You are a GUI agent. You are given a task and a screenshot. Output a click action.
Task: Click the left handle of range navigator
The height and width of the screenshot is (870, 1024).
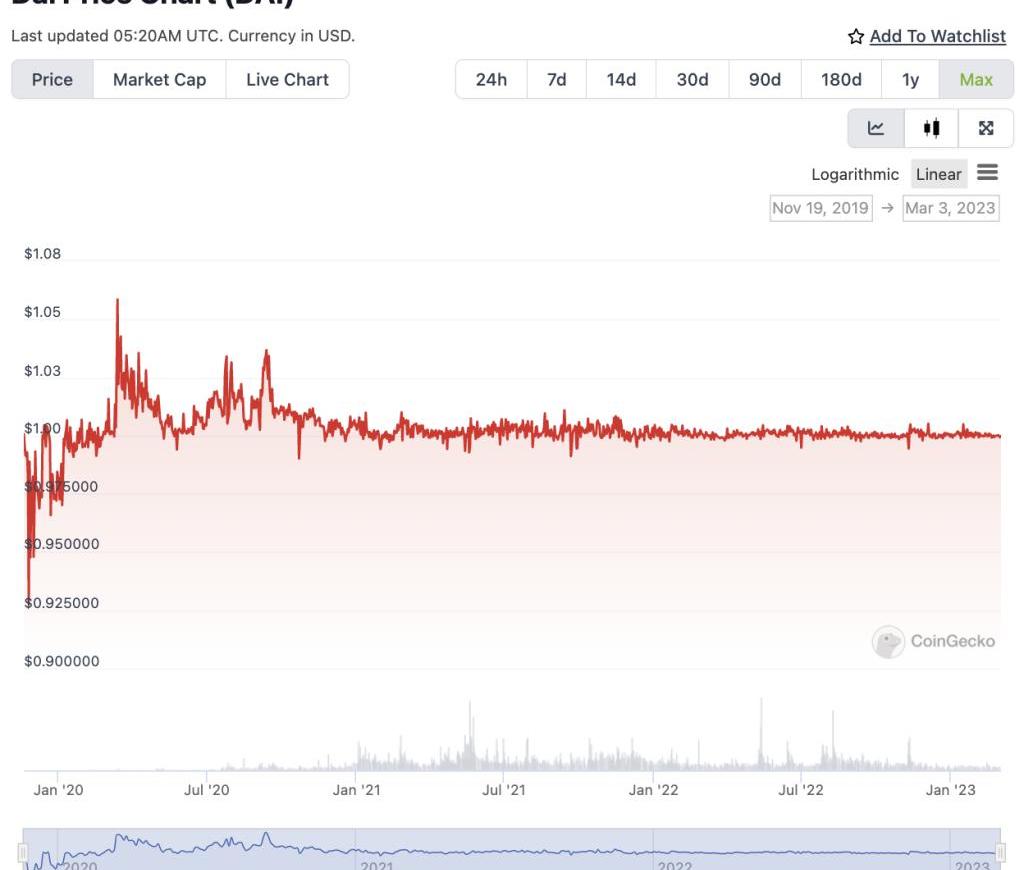23,852
